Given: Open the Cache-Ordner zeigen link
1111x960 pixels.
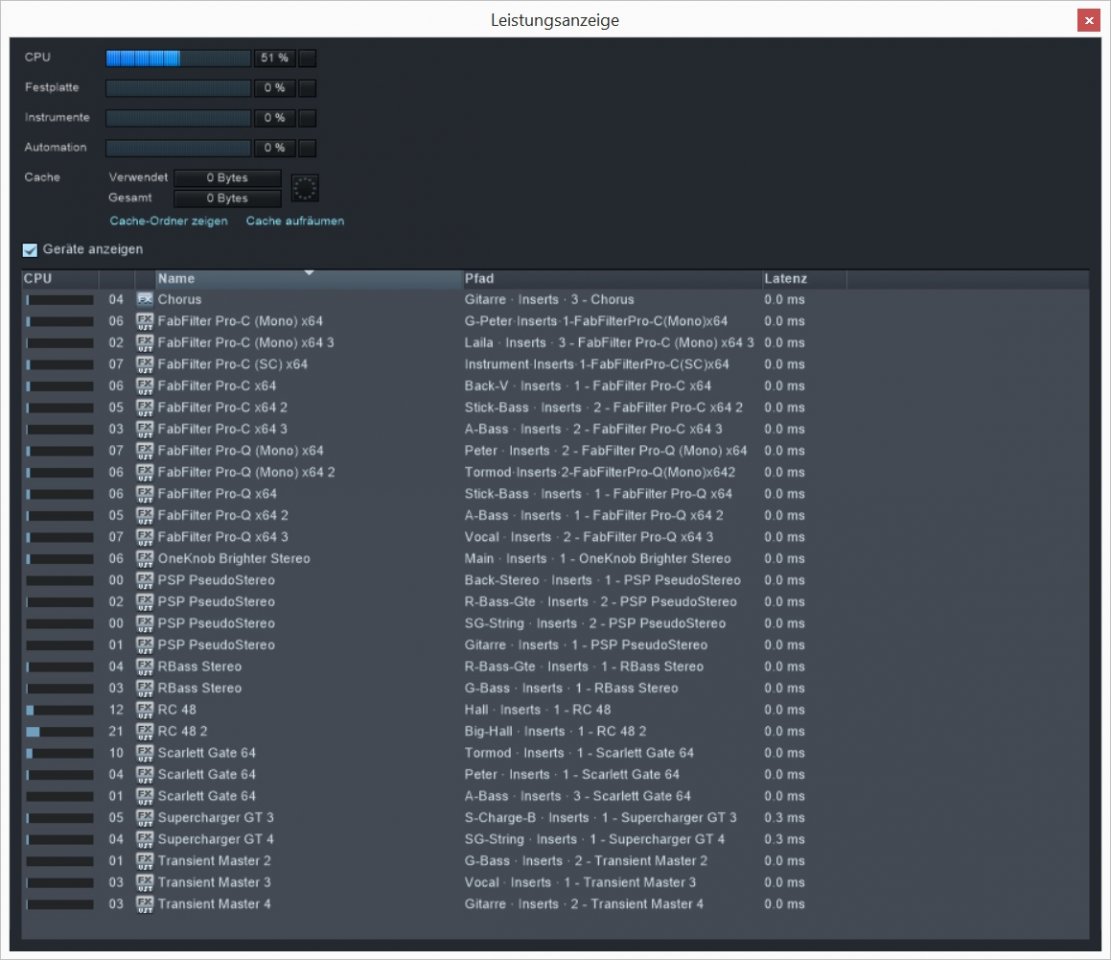Looking at the screenshot, I should (169, 221).
